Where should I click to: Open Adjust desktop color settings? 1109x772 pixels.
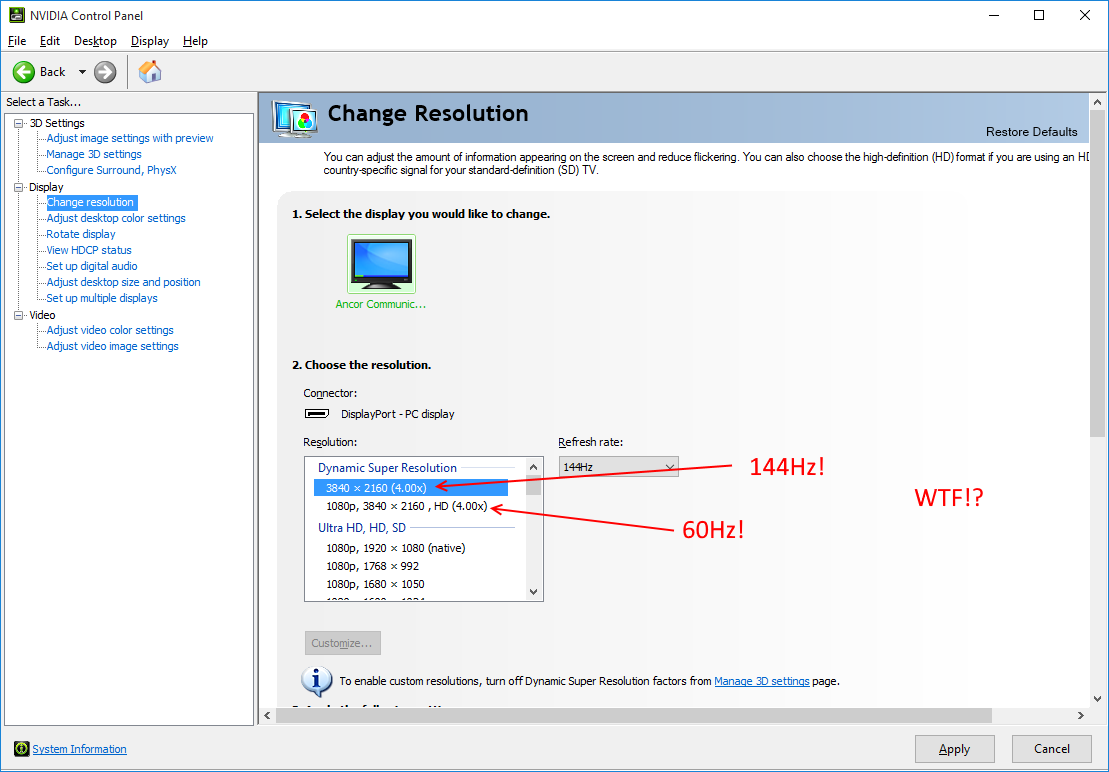tap(116, 218)
